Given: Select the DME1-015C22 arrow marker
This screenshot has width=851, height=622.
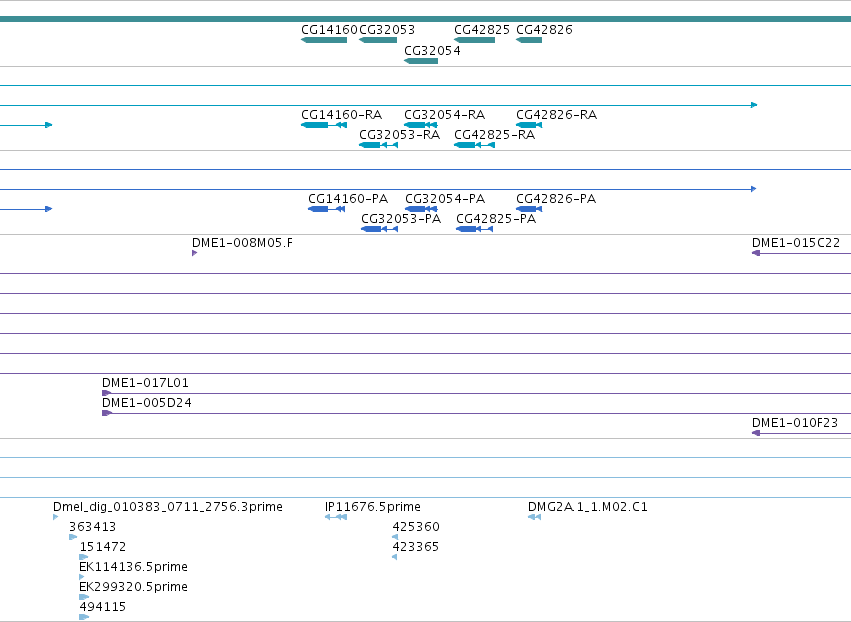Looking at the screenshot, I should pyautogui.click(x=755, y=253).
